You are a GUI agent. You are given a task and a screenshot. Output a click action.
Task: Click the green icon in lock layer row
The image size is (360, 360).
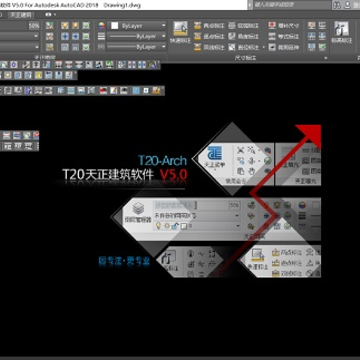coord(86,47)
